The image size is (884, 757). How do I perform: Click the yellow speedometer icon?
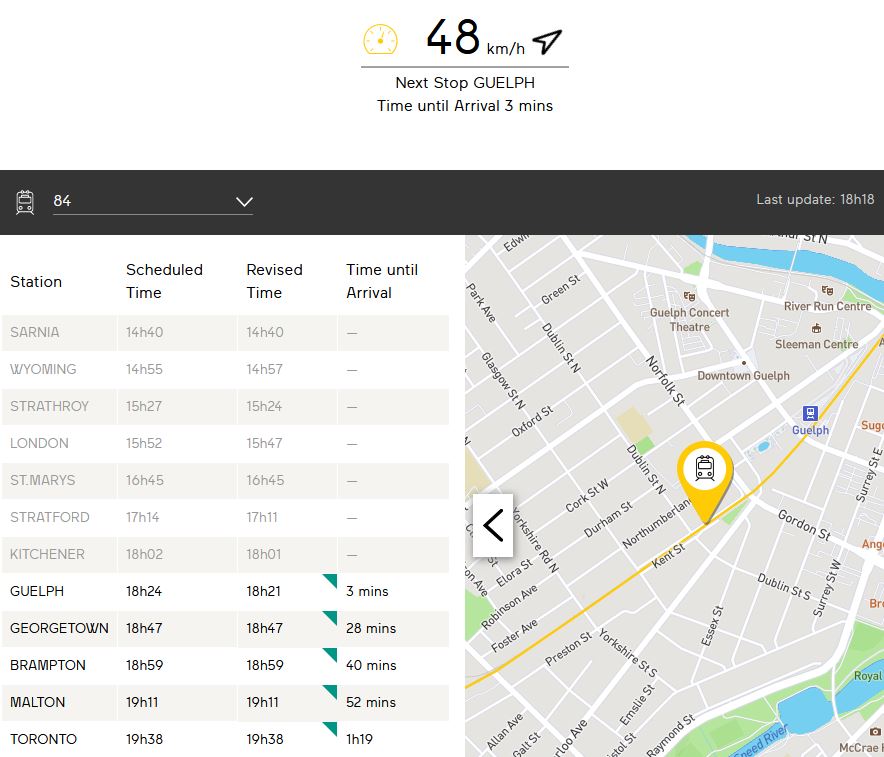tap(380, 39)
